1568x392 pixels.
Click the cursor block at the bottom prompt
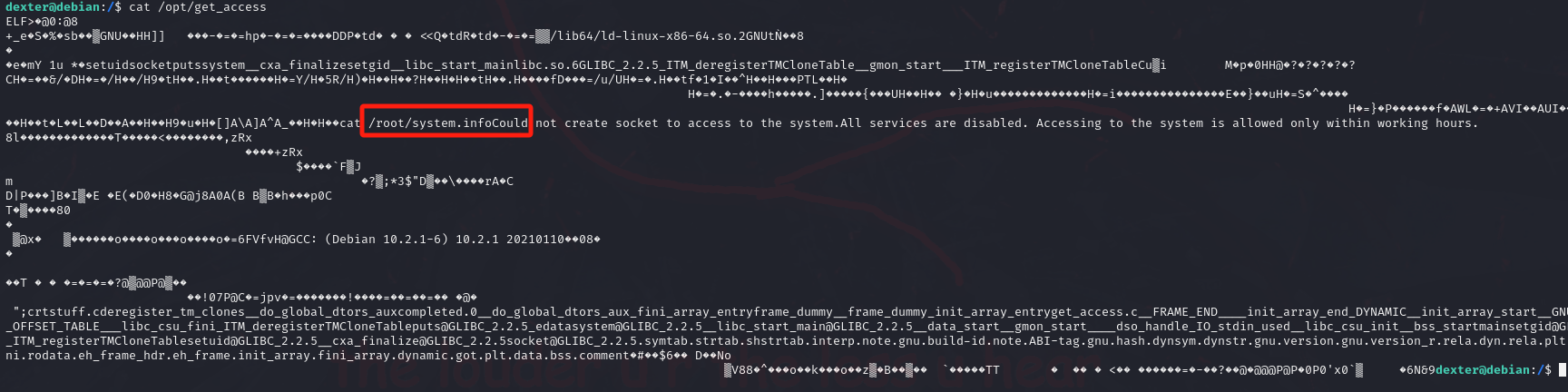tap(1562, 370)
